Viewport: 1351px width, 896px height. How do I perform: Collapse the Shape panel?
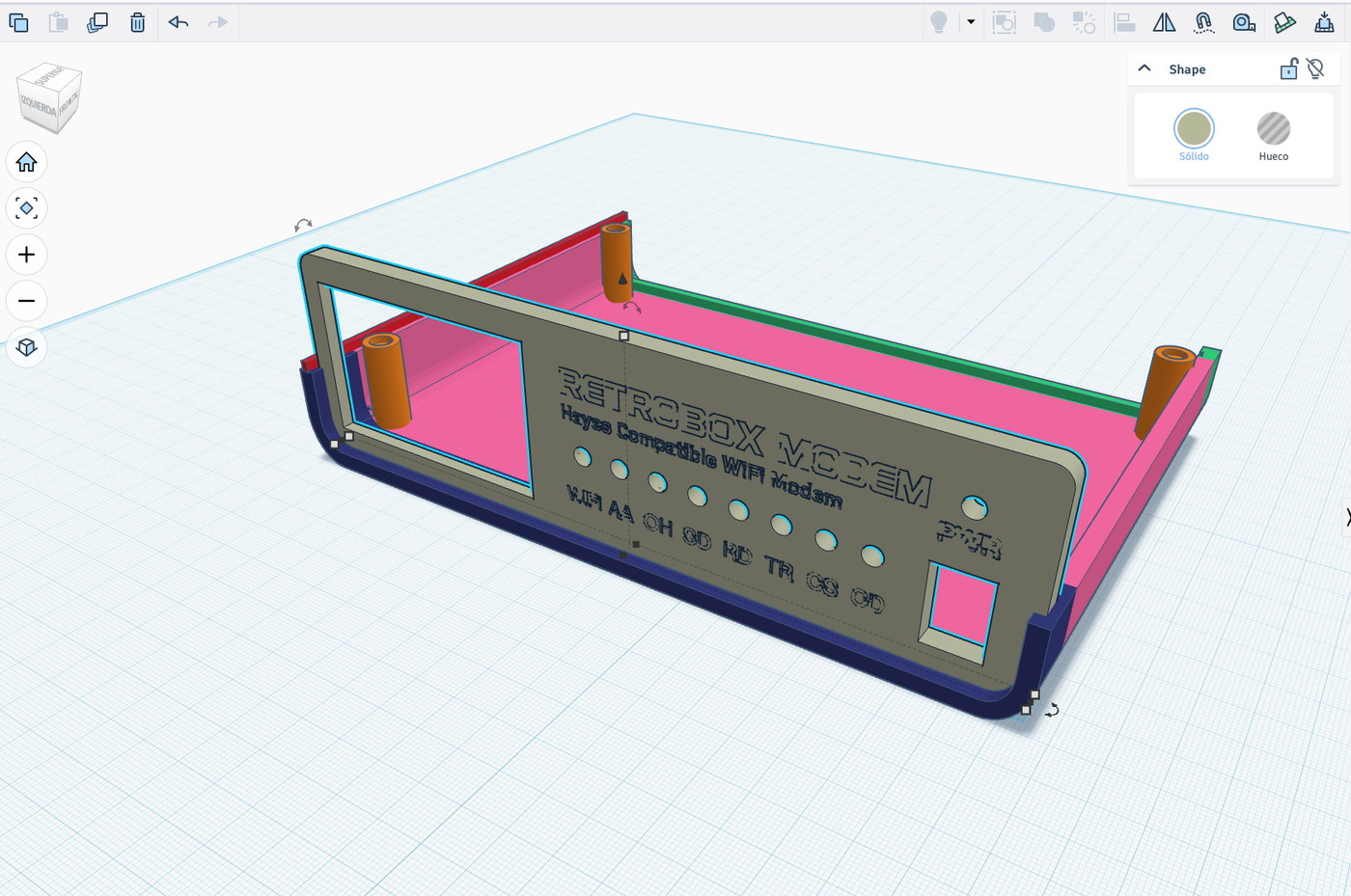coord(1144,68)
